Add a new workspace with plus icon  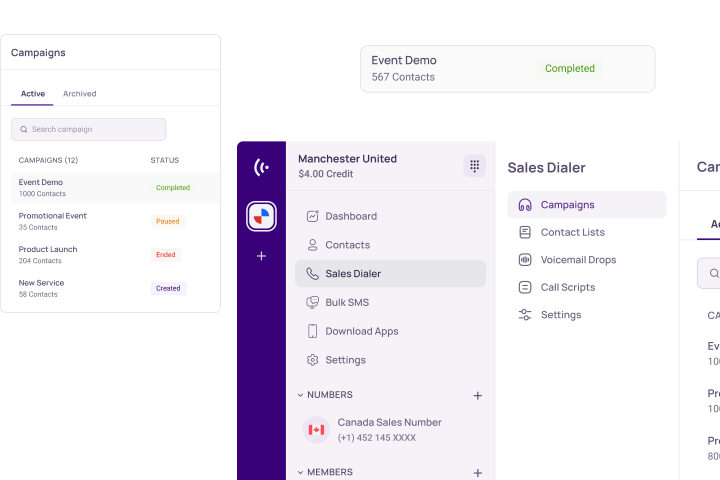[261, 256]
